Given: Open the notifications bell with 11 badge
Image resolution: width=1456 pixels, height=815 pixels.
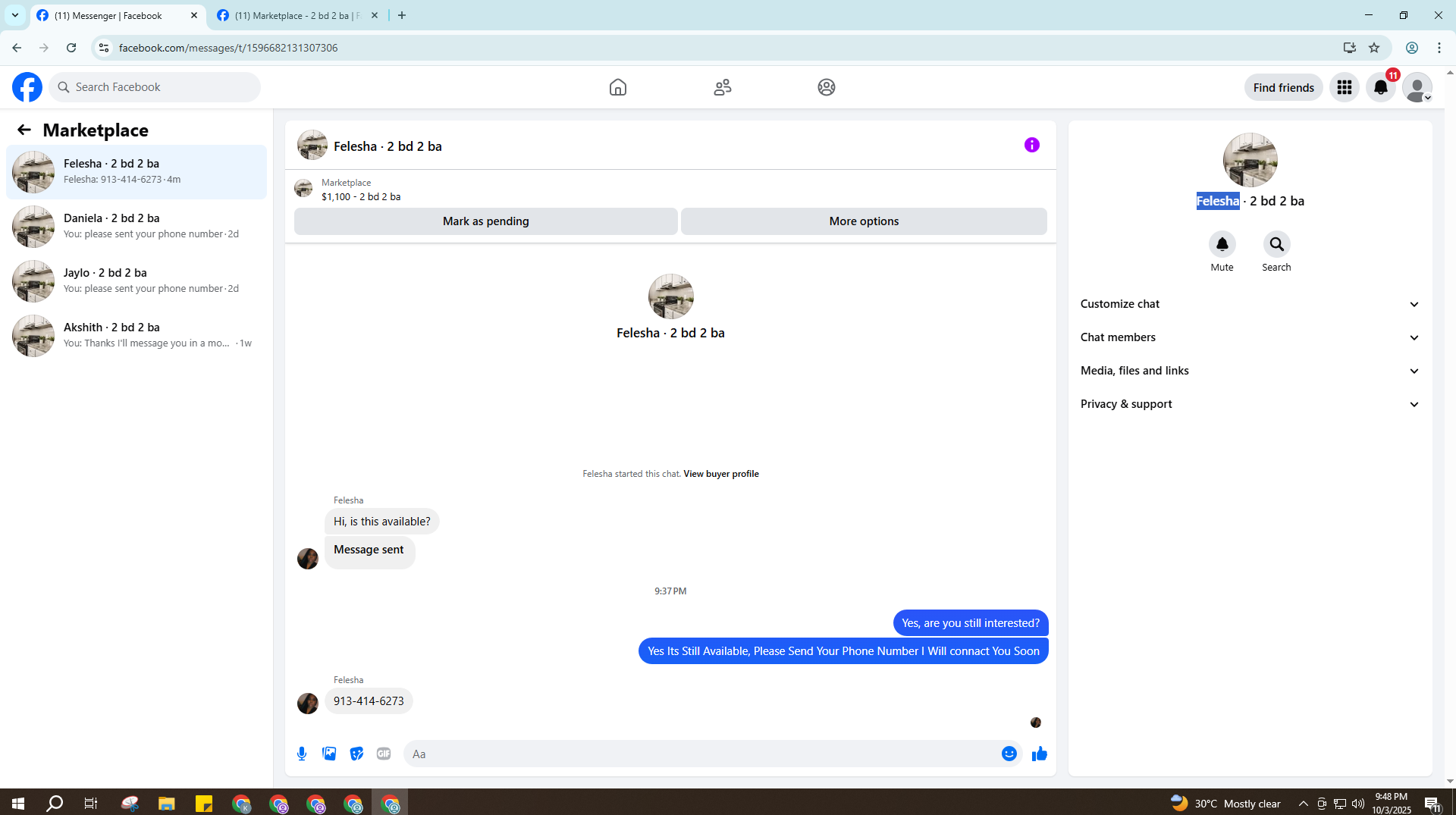Looking at the screenshot, I should [1381, 87].
